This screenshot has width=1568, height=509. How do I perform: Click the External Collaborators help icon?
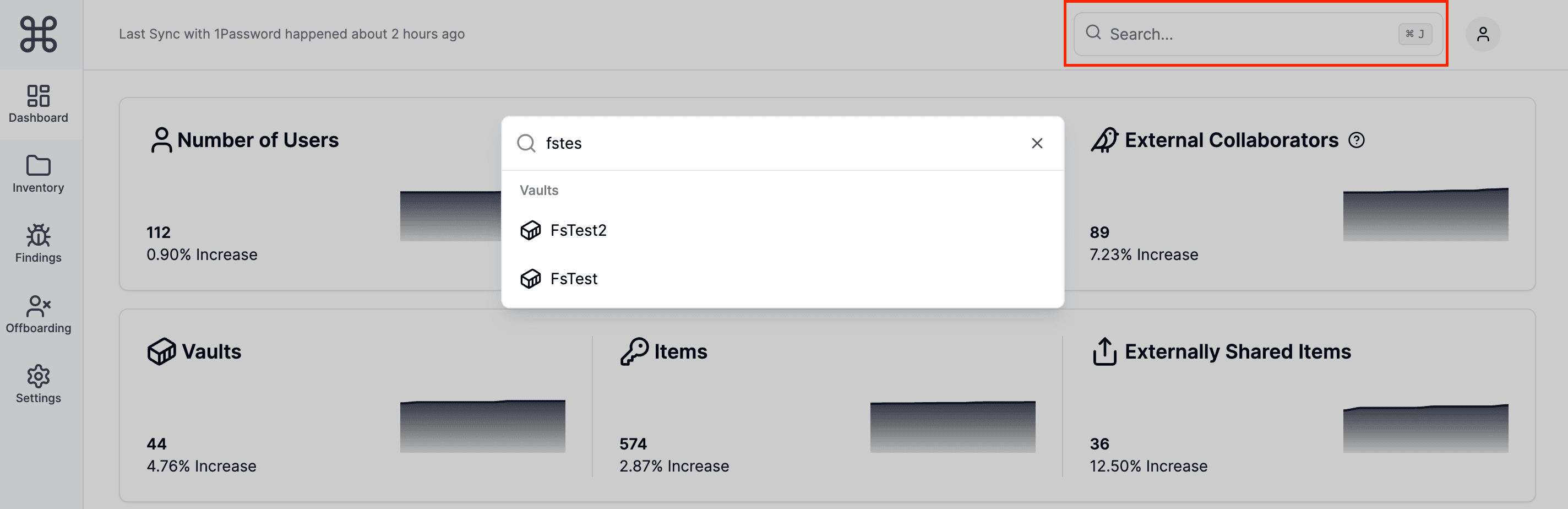1356,140
